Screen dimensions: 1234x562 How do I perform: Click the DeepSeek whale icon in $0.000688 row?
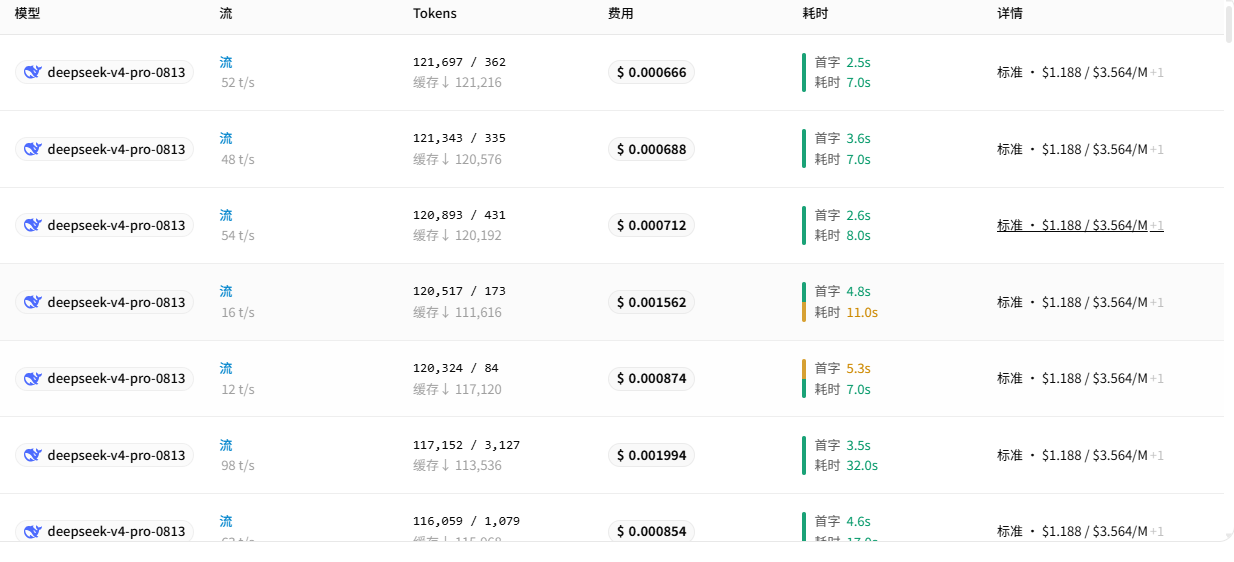[33, 149]
